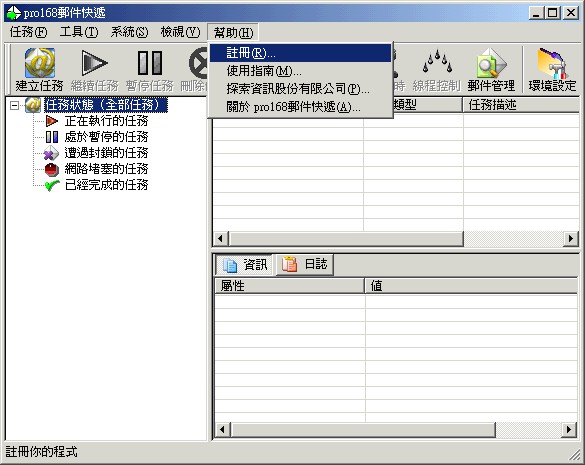Click the 繼續任務 play icon
Screen dimensions: 585x465
pyautogui.click(x=94, y=70)
